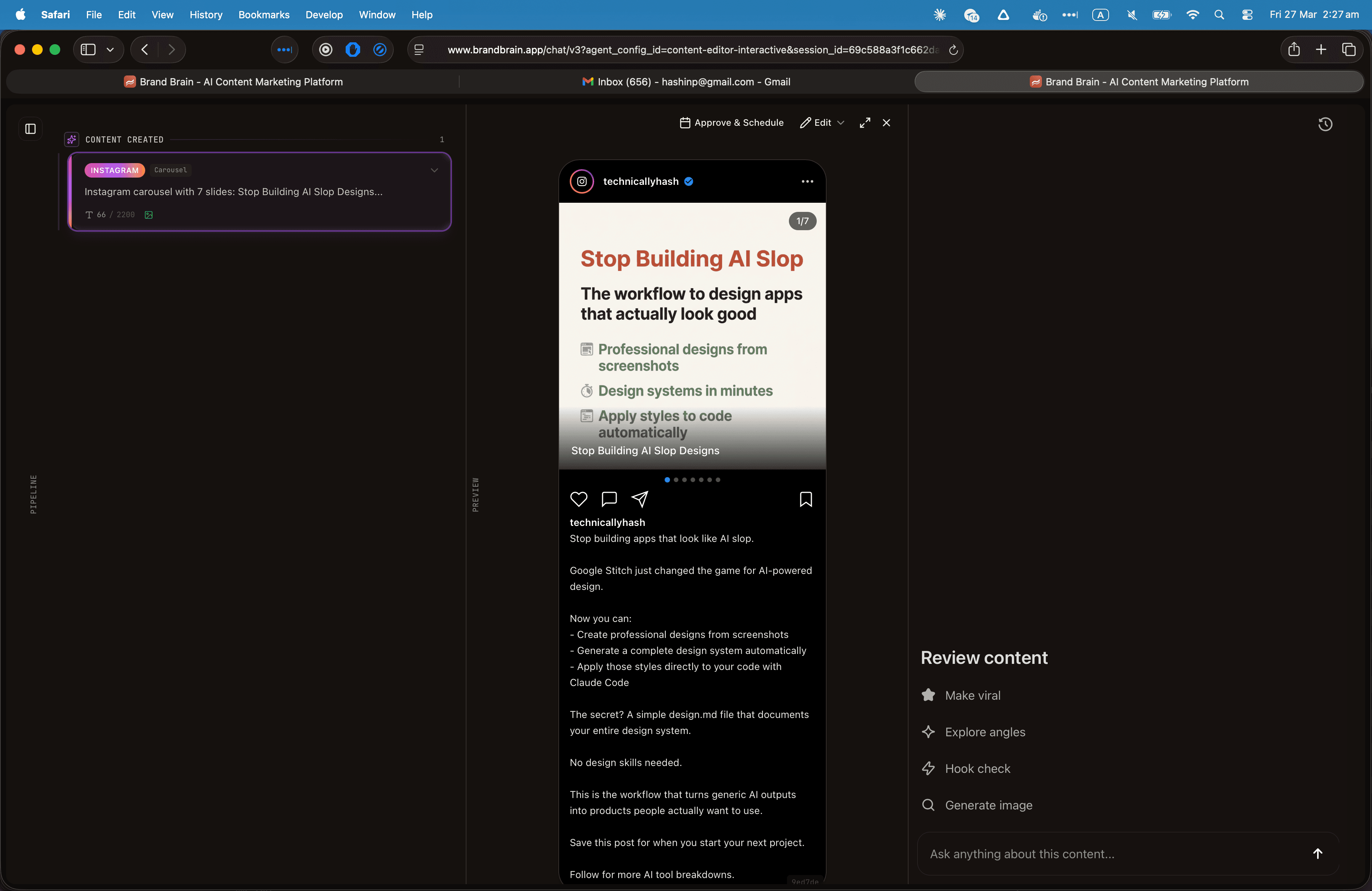Open the Bookmarks menu
This screenshot has width=1372, height=891.
[264, 15]
